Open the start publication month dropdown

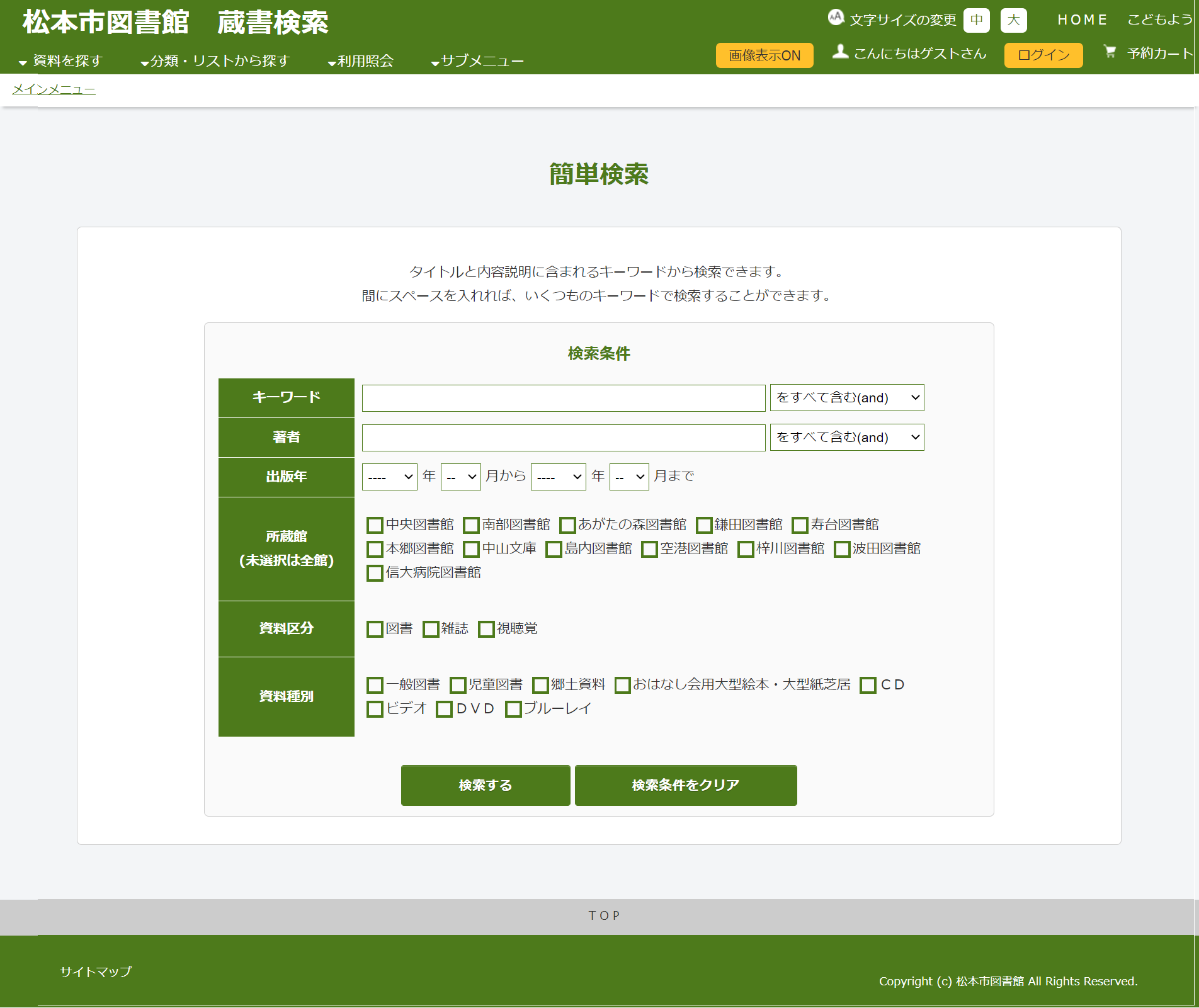[461, 477]
